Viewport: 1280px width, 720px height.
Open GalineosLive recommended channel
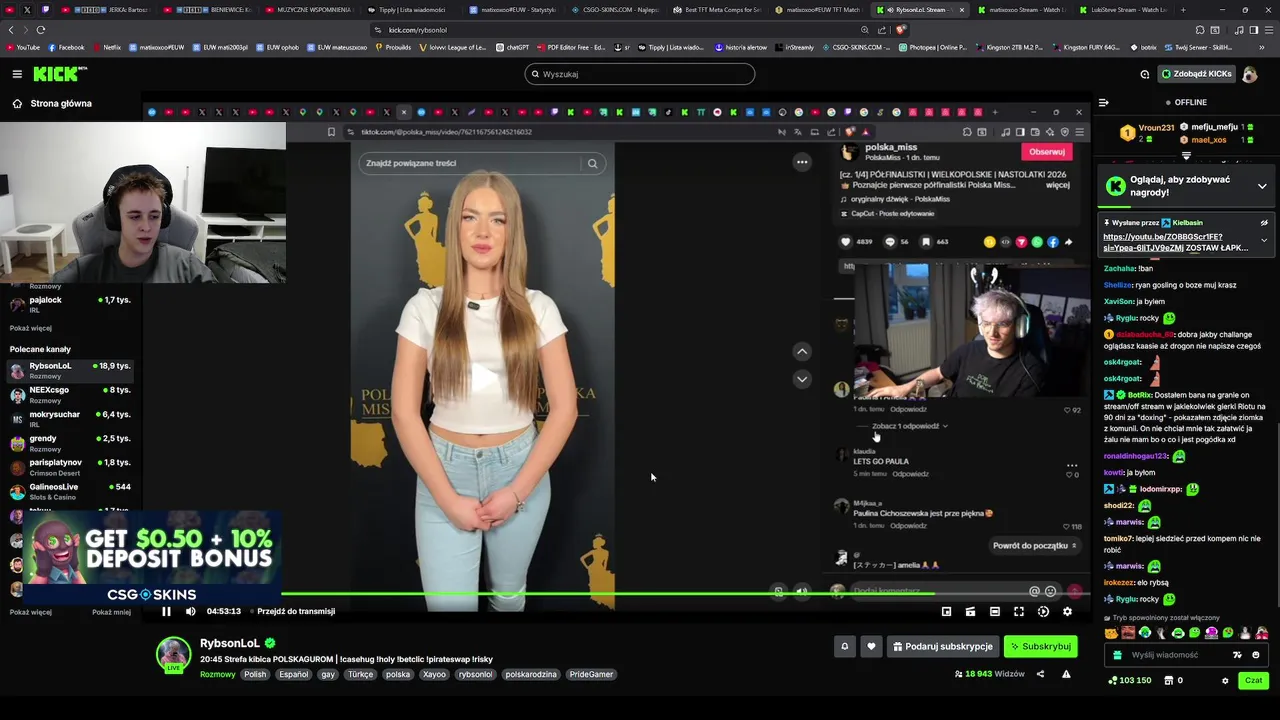pyautogui.click(x=70, y=491)
